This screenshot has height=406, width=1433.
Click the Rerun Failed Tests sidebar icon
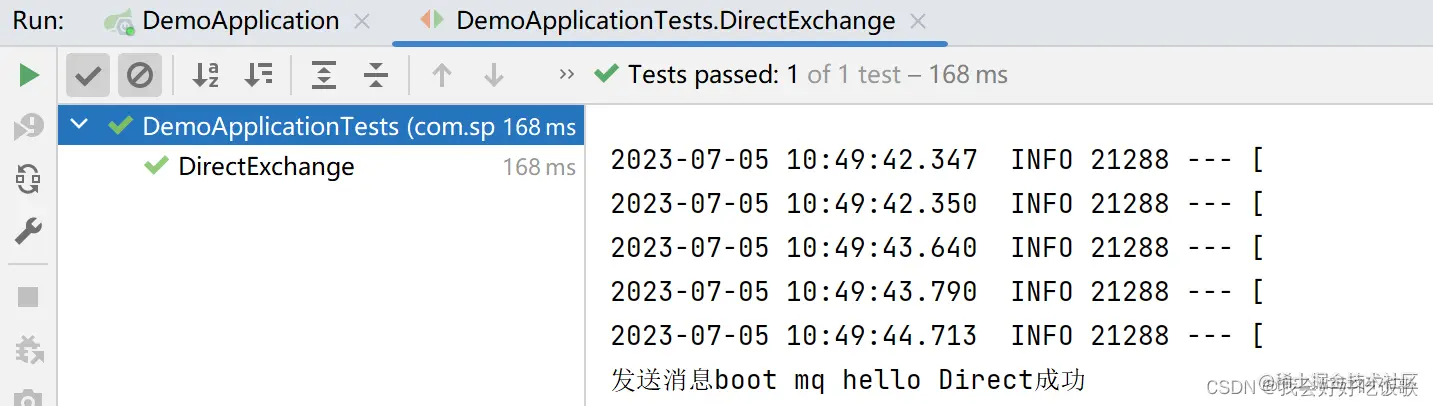point(29,128)
